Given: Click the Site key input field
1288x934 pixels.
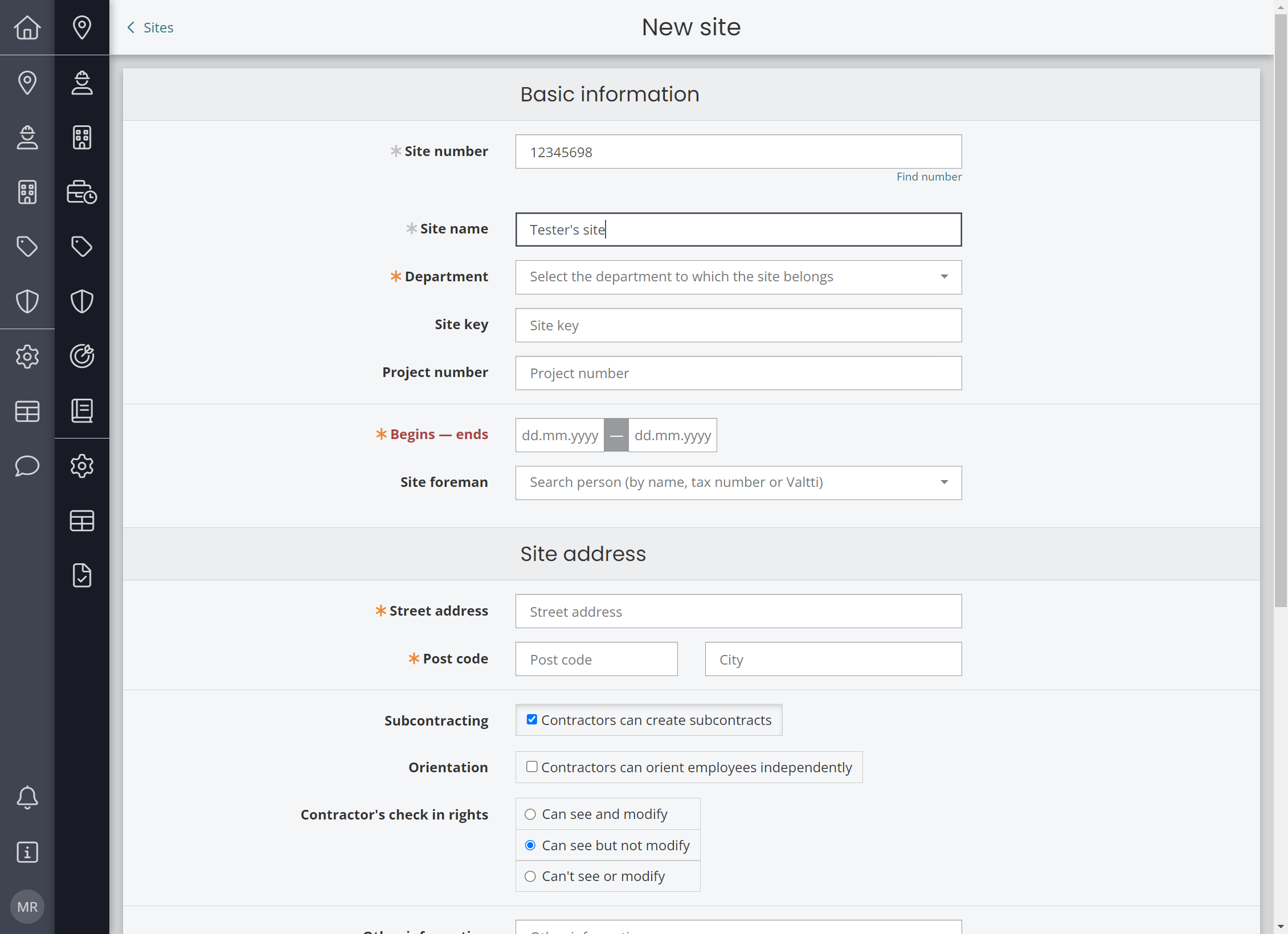Looking at the screenshot, I should pyautogui.click(x=738, y=325).
